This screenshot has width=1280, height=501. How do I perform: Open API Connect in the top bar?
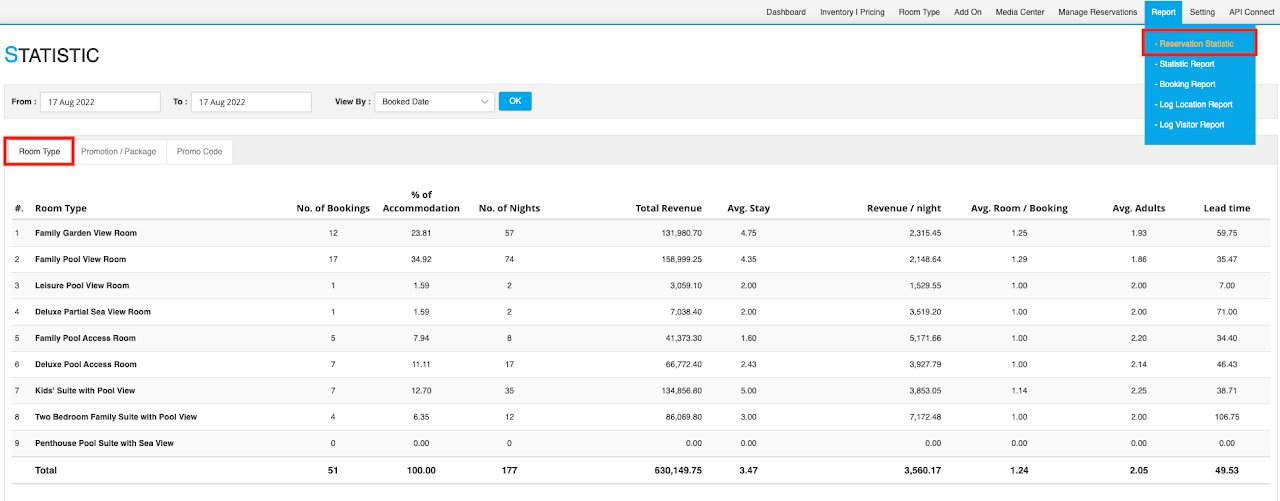tap(1251, 12)
